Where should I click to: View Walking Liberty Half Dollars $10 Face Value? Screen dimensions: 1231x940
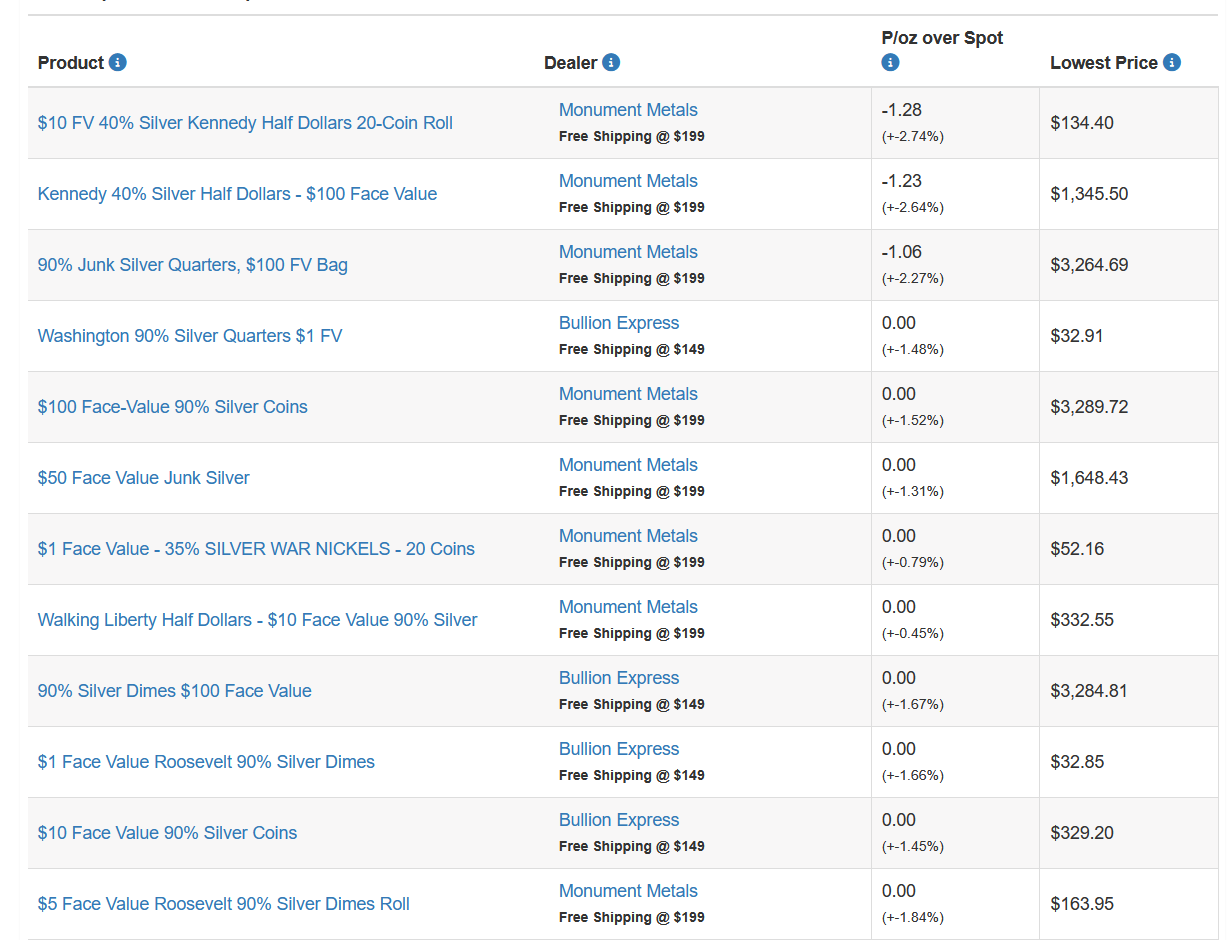(258, 620)
